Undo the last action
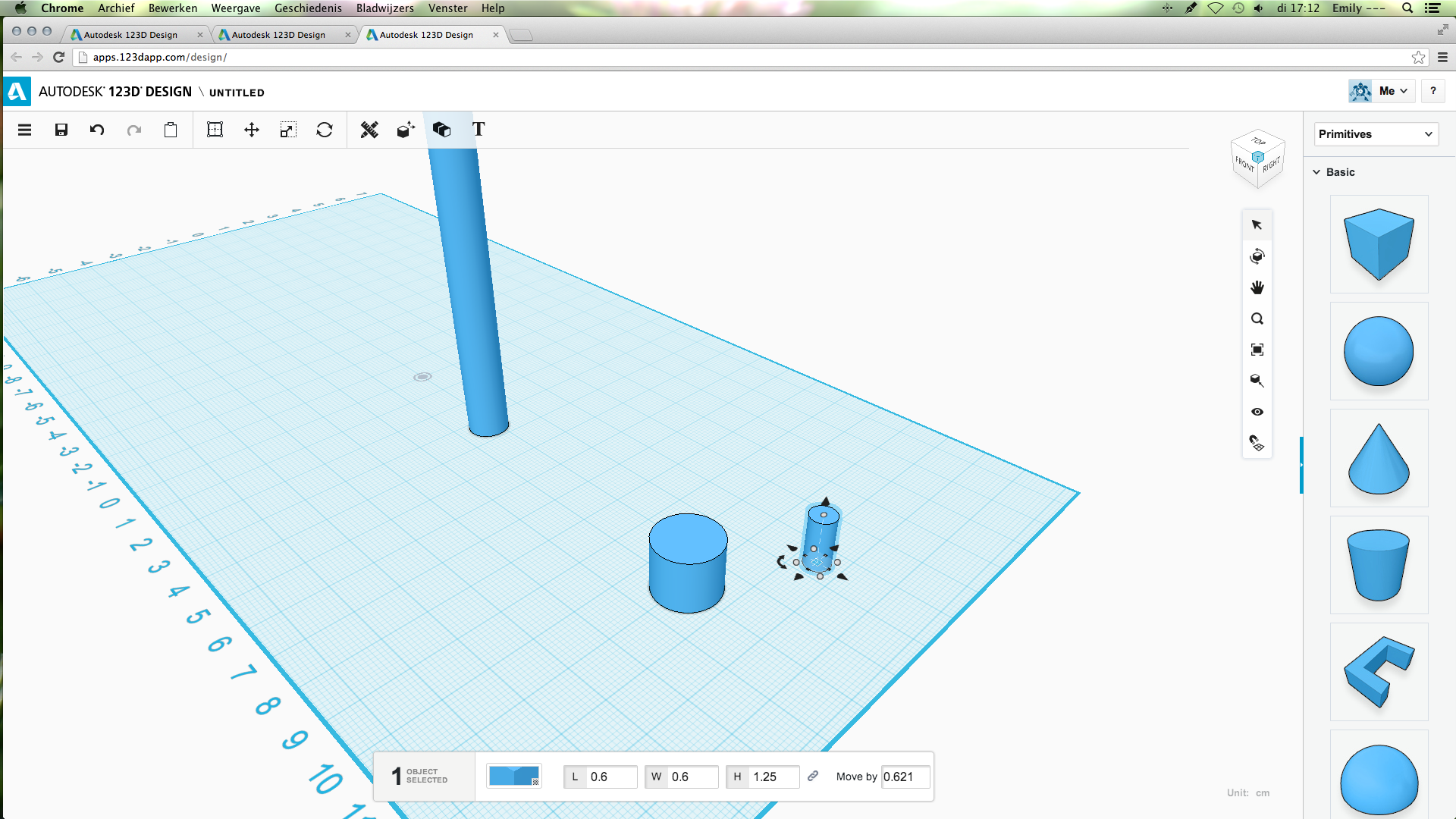This screenshot has width=1456, height=819. (x=97, y=130)
